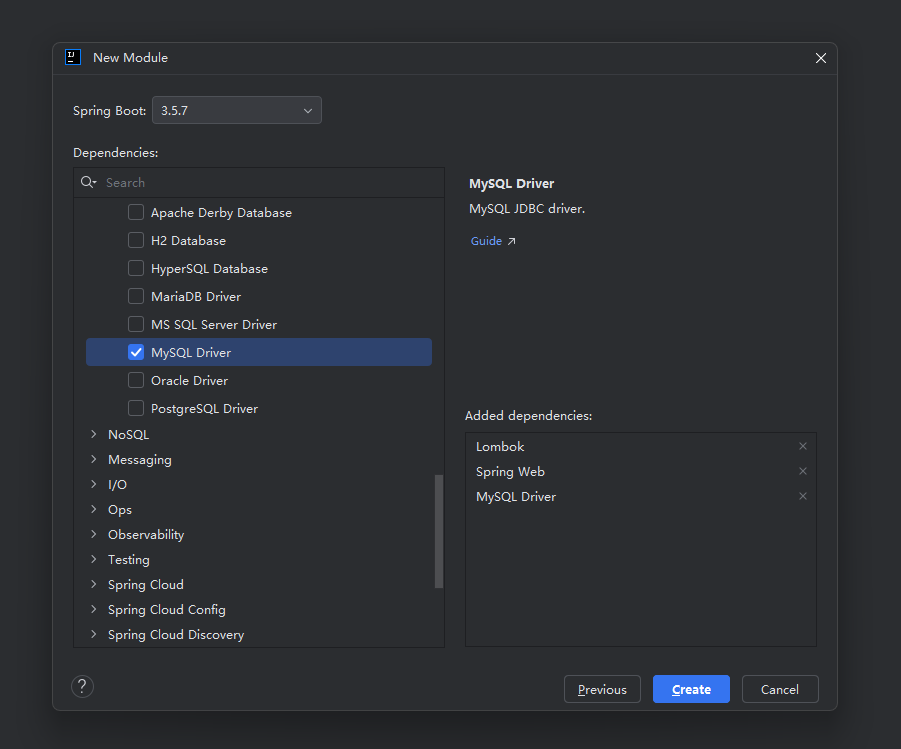901x749 pixels.
Task: Expand the Ops category chevron
Action: [x=94, y=509]
